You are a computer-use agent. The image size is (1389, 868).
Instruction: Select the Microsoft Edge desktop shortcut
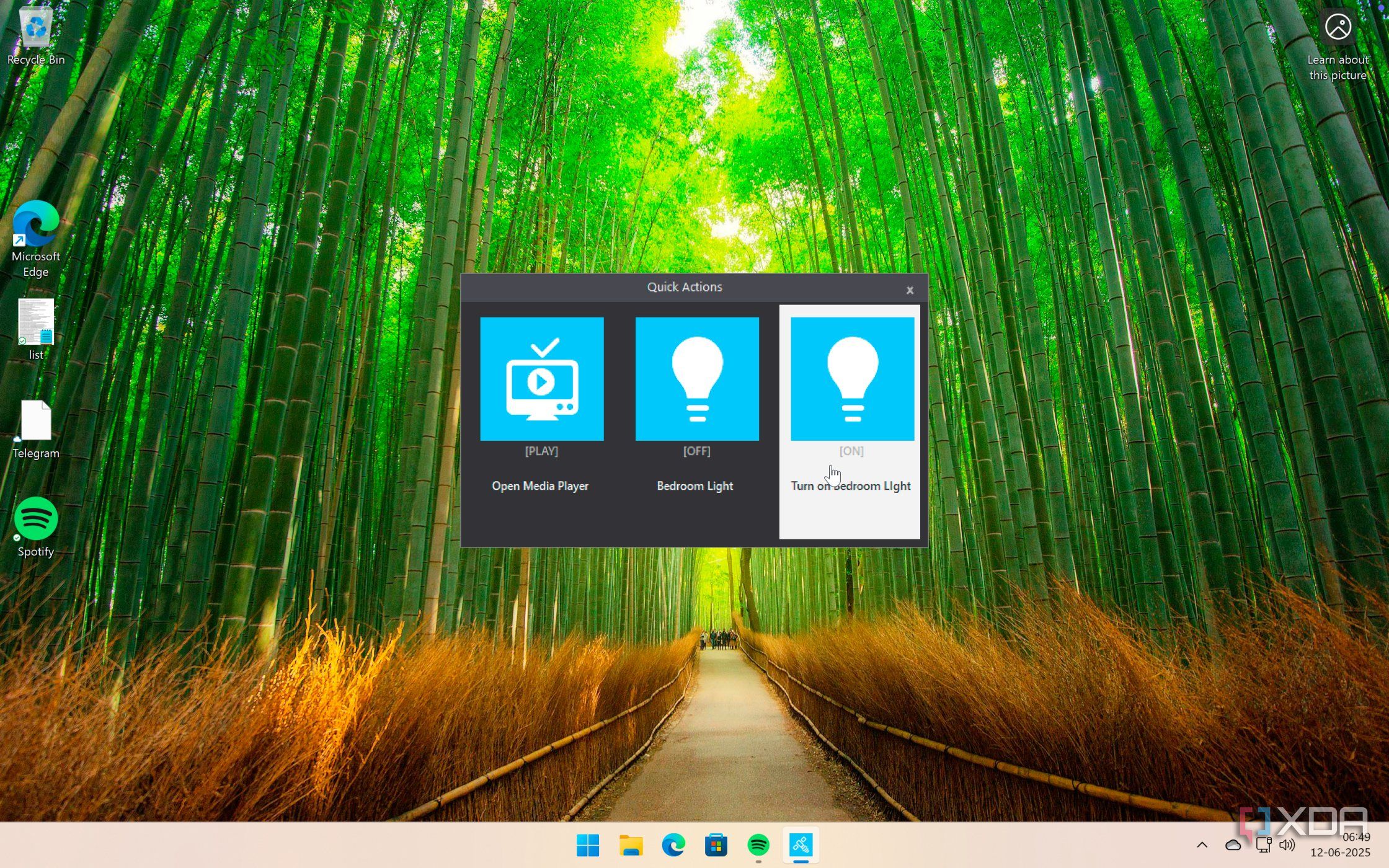(x=36, y=239)
